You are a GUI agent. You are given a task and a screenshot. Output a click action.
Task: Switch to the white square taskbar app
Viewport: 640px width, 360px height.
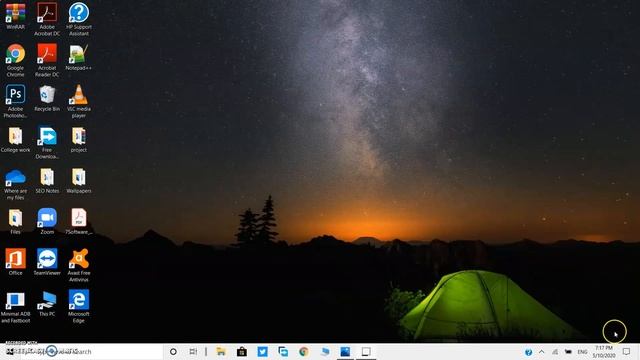click(x=366, y=351)
